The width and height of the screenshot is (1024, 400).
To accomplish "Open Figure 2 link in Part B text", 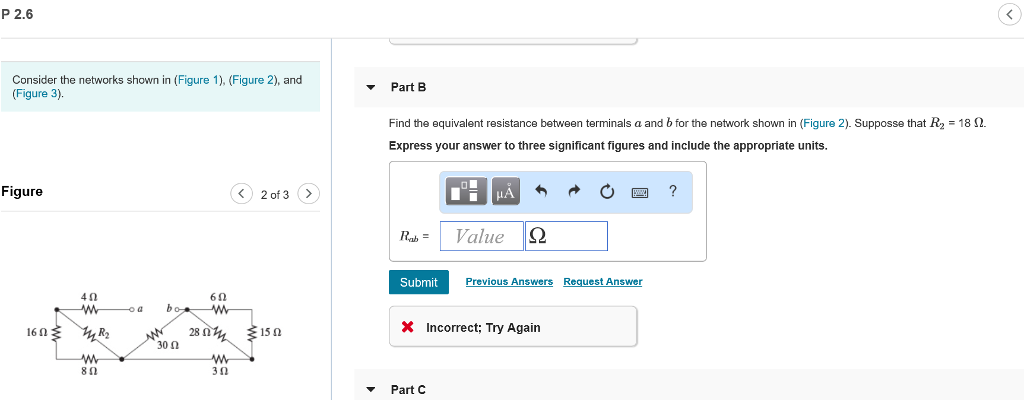I will [818, 123].
